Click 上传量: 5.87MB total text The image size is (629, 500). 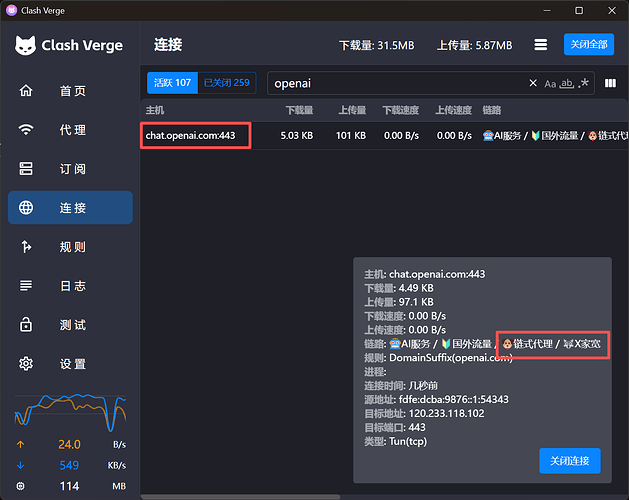click(x=474, y=45)
